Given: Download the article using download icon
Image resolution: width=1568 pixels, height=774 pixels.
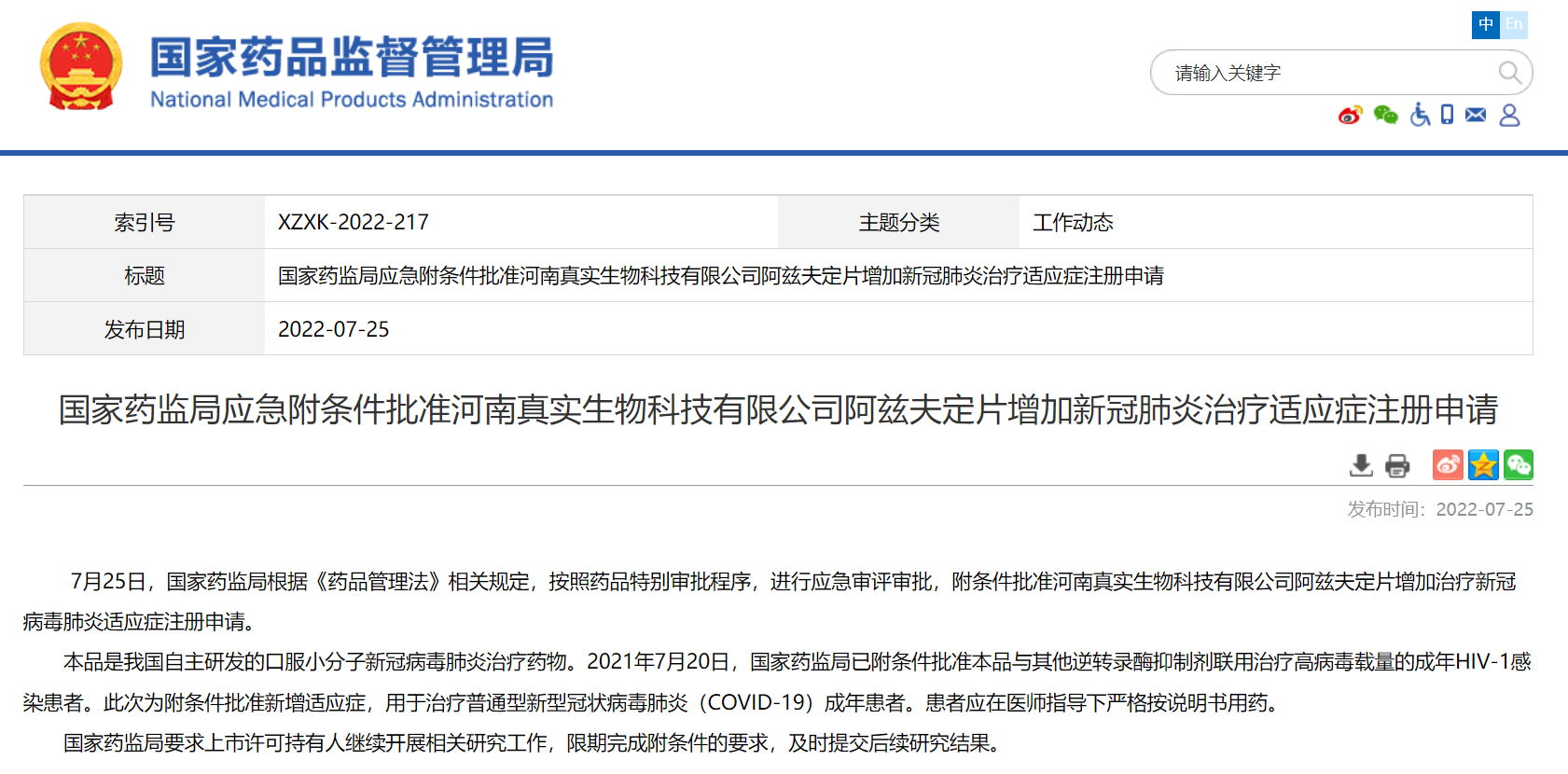Looking at the screenshot, I should pyautogui.click(x=1362, y=465).
